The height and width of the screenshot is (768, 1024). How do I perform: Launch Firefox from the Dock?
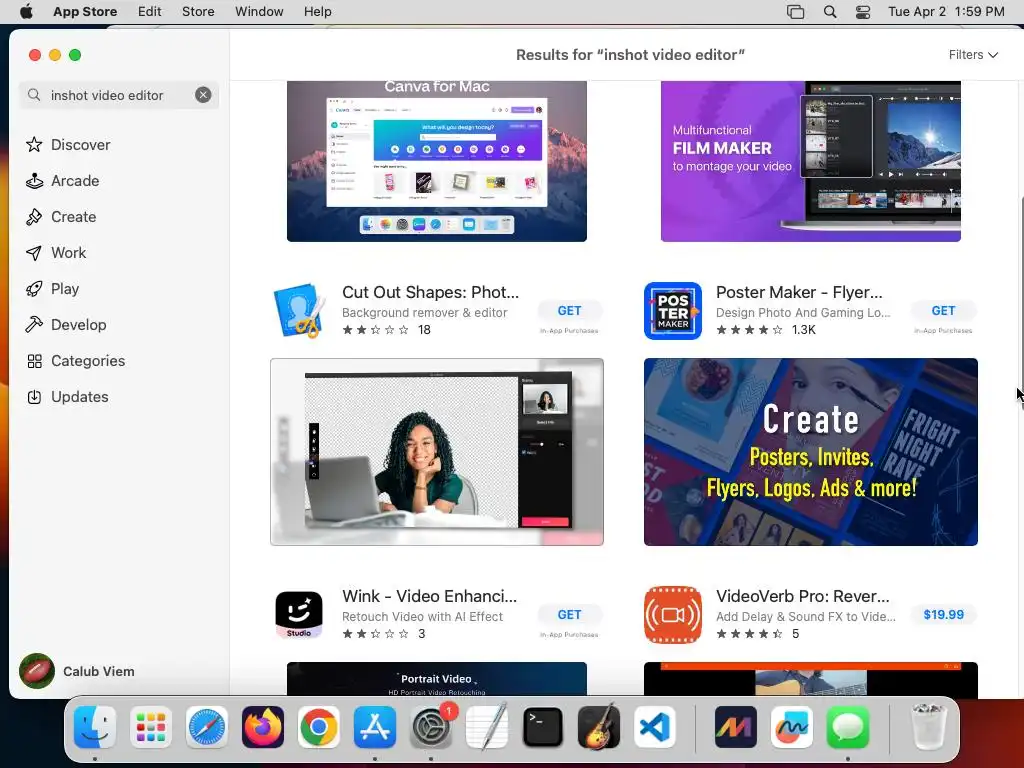click(x=263, y=727)
